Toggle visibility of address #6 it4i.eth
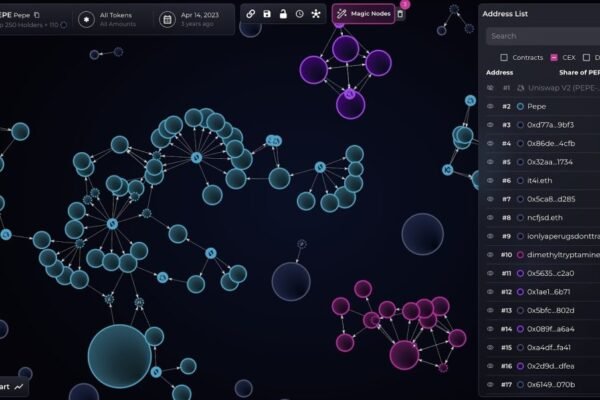This screenshot has width=600, height=400. 490,180
